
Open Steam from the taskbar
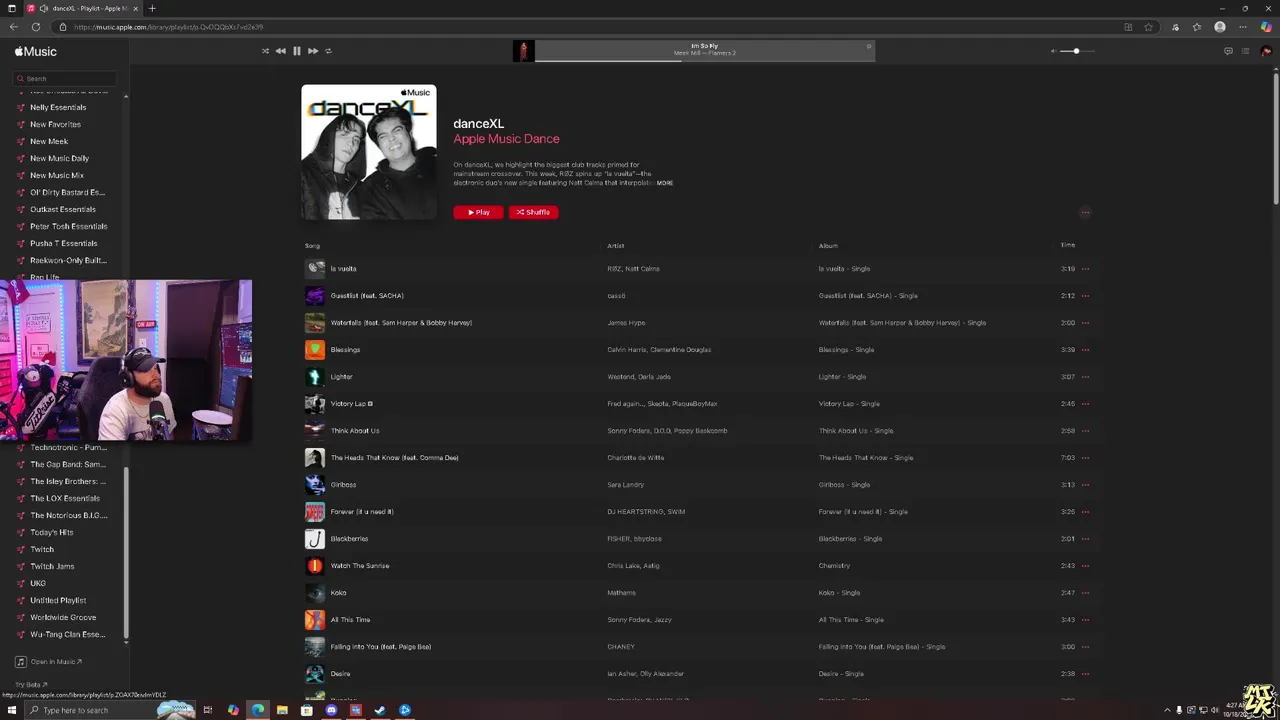[380, 710]
